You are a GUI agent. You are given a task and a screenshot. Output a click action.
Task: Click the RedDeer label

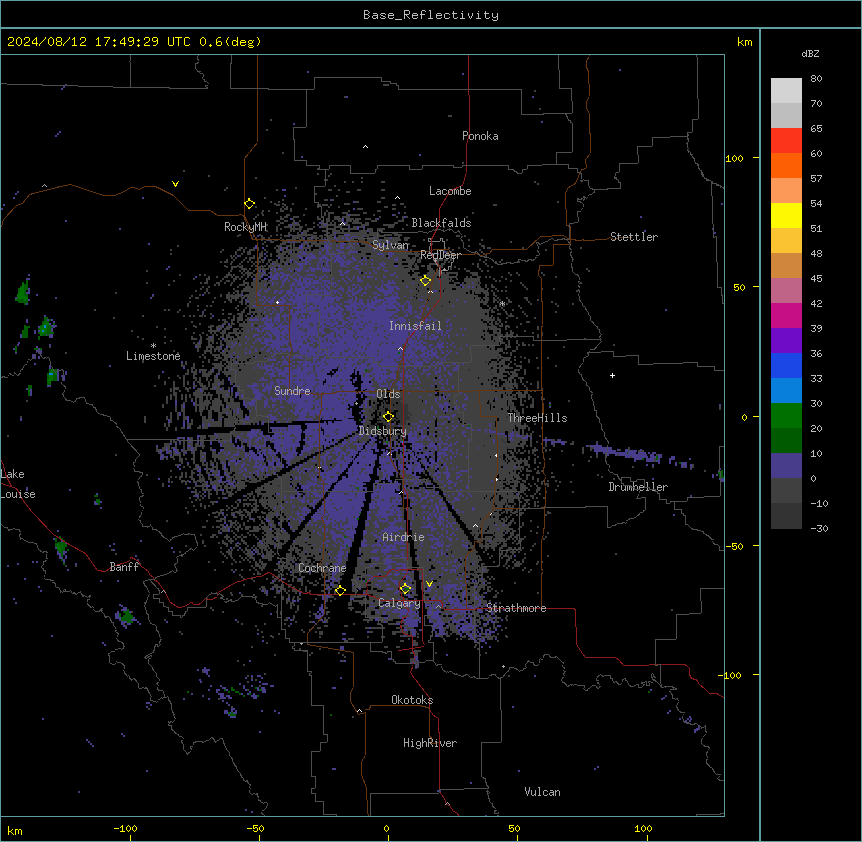coord(440,255)
